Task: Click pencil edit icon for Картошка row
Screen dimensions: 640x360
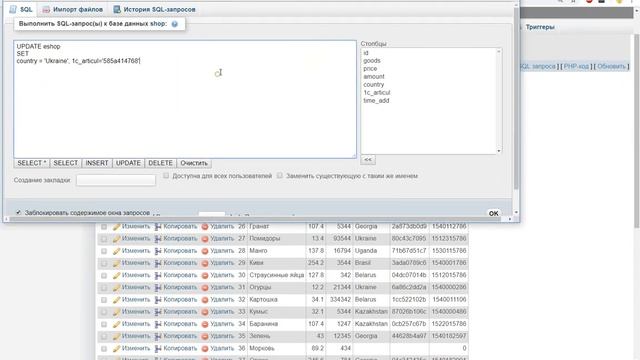Action: (x=117, y=300)
